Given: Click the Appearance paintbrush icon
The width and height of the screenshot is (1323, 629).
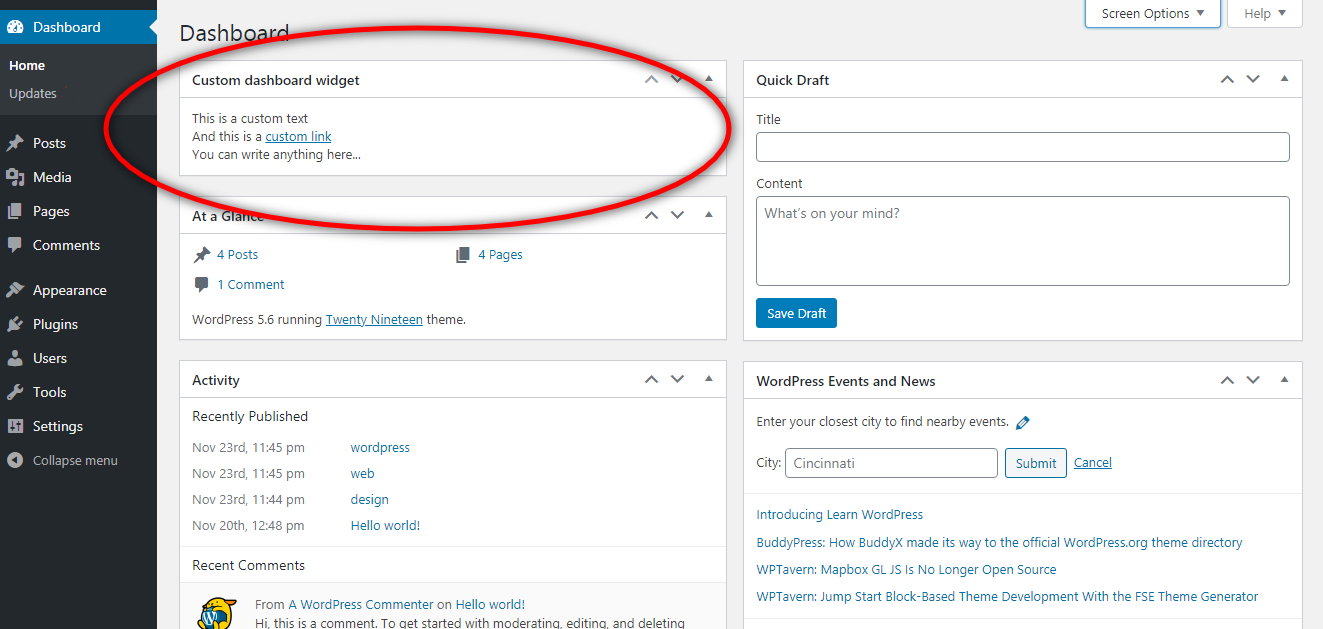Looking at the screenshot, I should (15, 290).
